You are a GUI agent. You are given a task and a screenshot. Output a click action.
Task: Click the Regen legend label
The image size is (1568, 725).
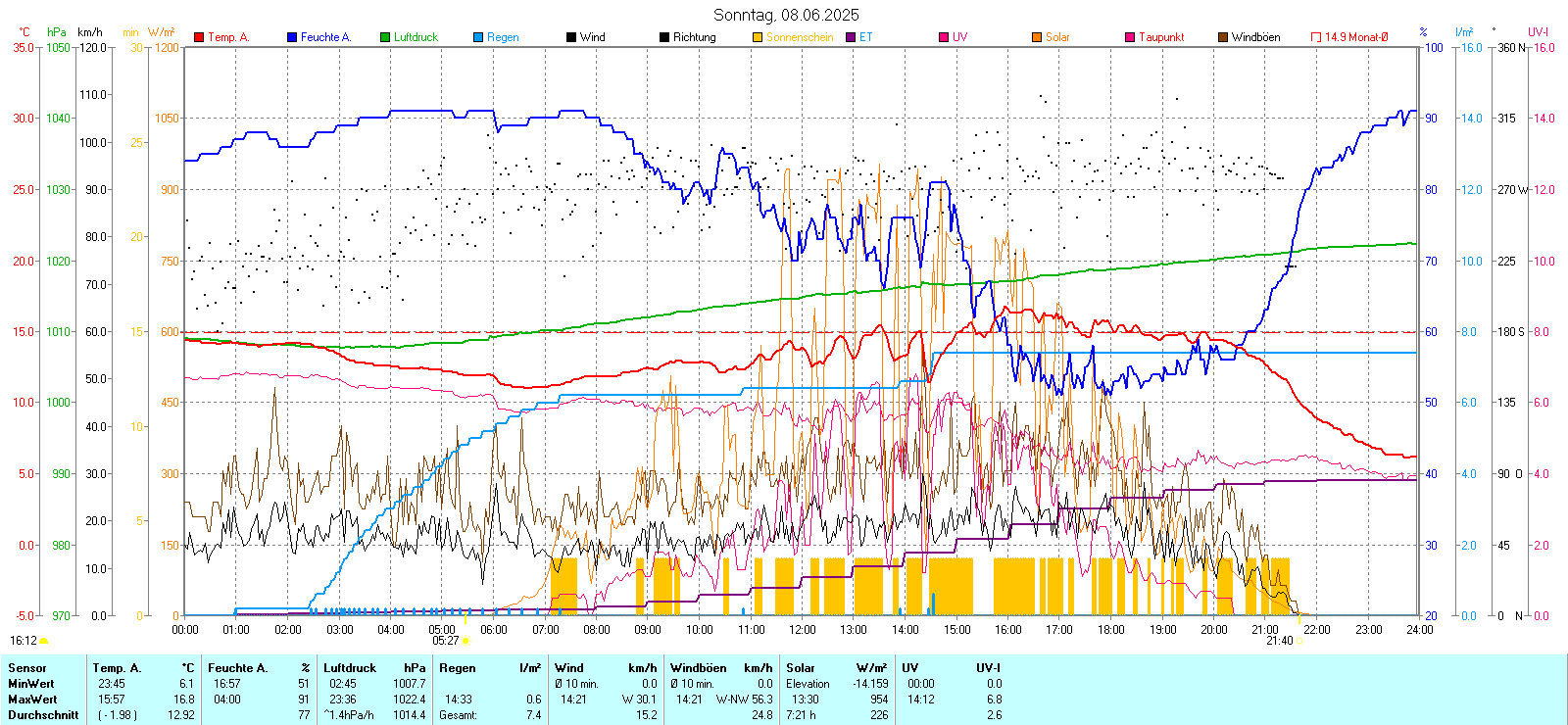click(503, 37)
